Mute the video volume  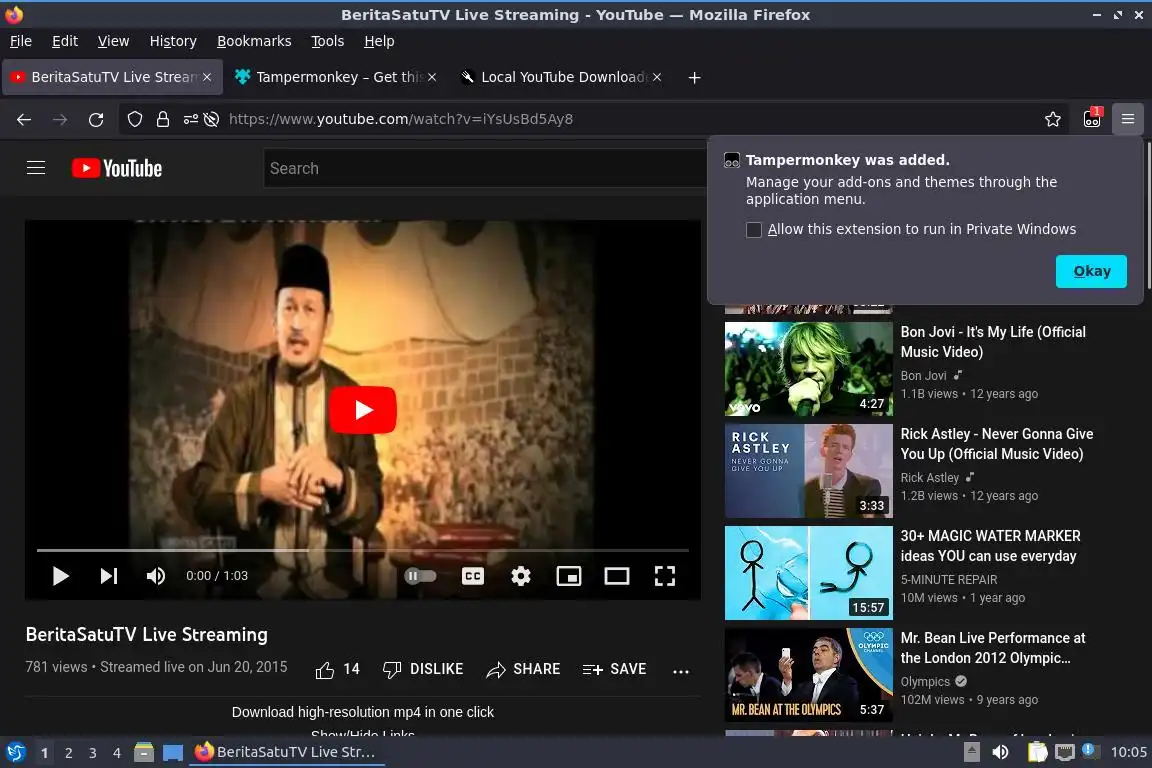point(155,576)
